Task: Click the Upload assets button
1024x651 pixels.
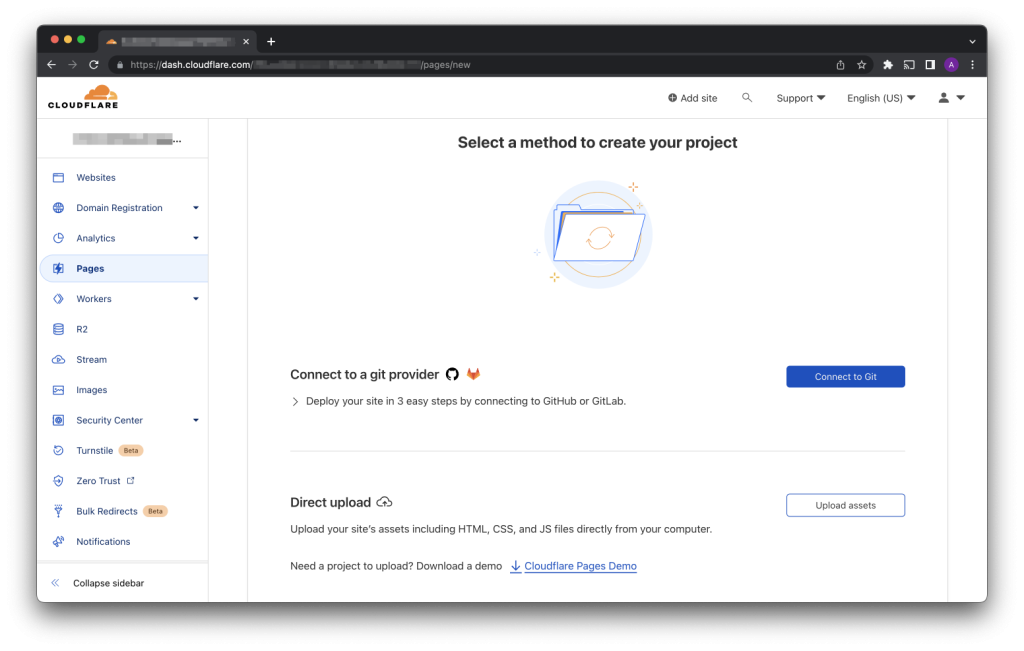Action: [845, 505]
